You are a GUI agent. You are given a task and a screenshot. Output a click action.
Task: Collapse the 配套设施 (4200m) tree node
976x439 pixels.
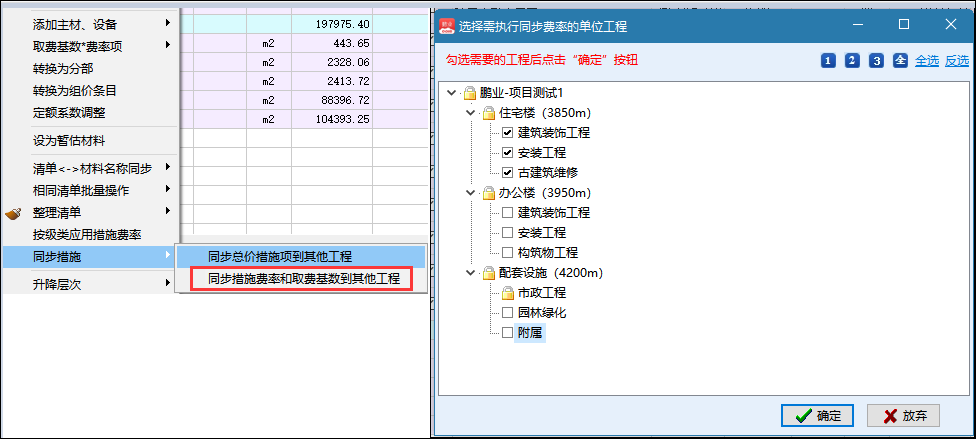point(471,273)
